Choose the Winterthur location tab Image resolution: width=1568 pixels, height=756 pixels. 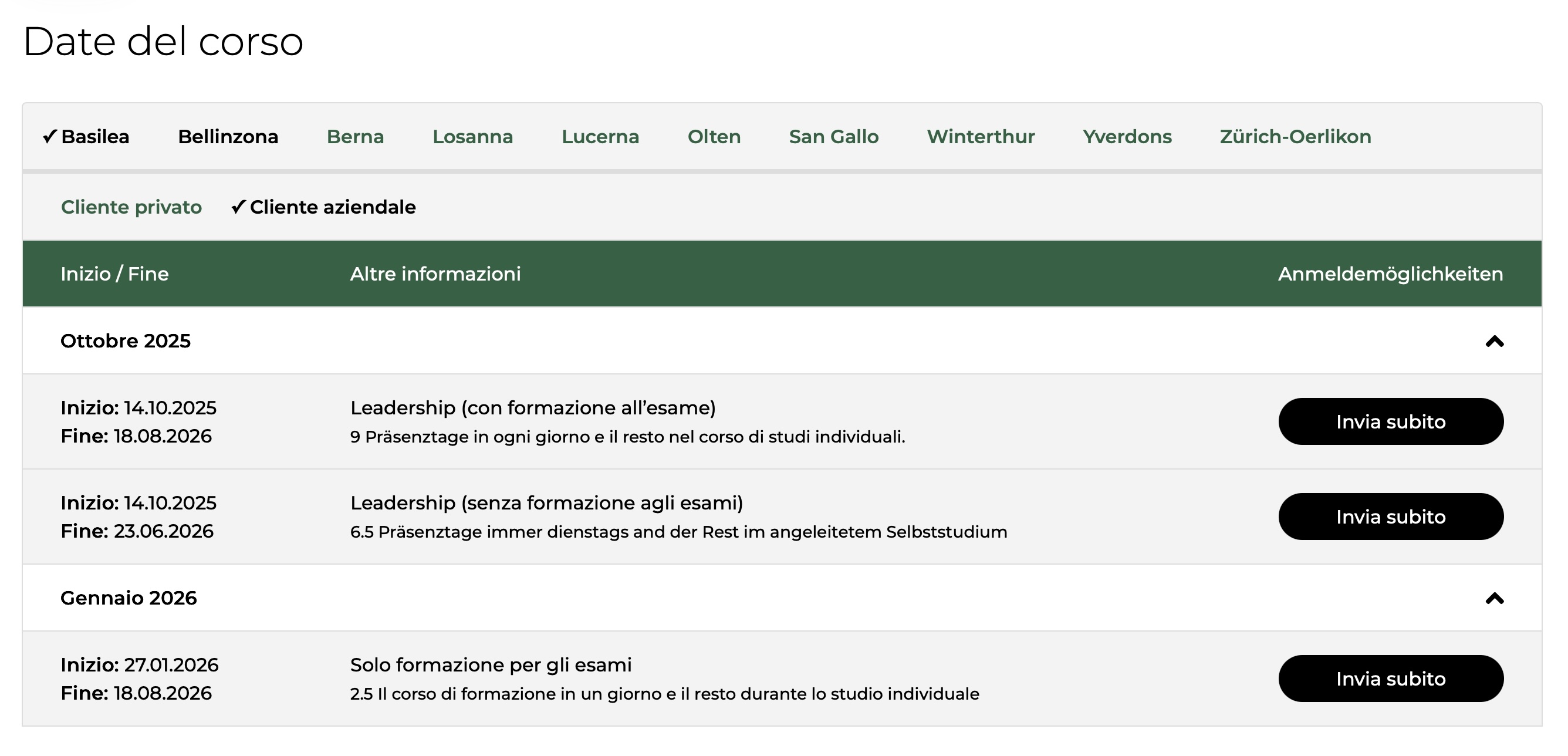981,136
